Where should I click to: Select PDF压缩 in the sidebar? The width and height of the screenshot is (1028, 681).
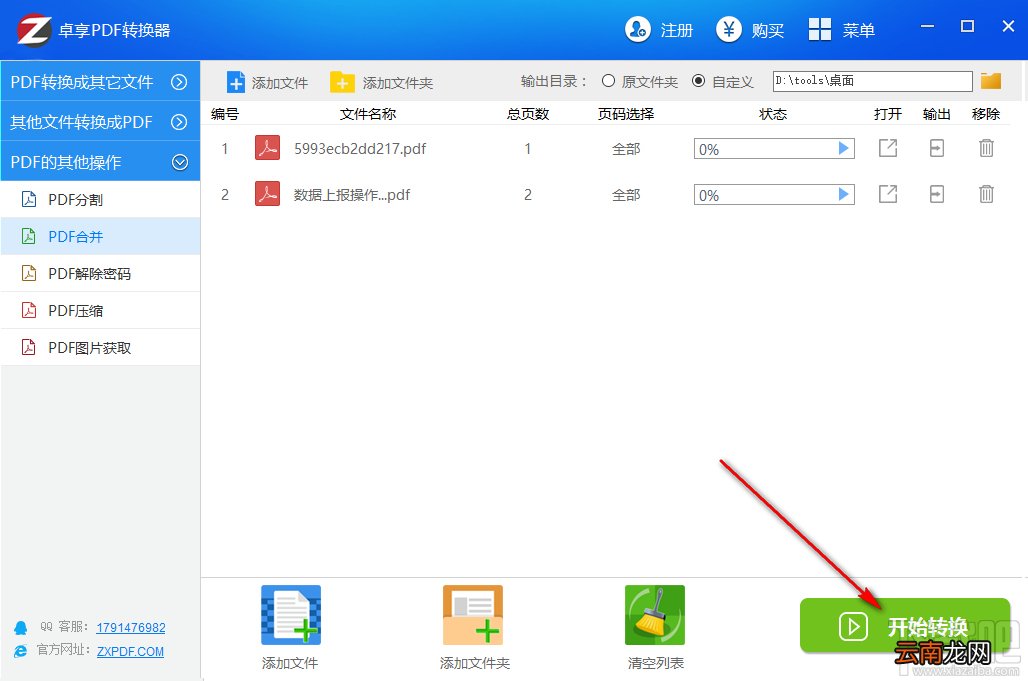coord(100,311)
